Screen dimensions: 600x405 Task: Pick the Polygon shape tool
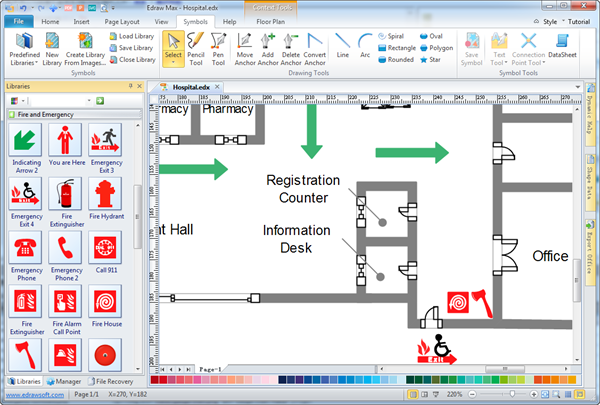(x=436, y=48)
